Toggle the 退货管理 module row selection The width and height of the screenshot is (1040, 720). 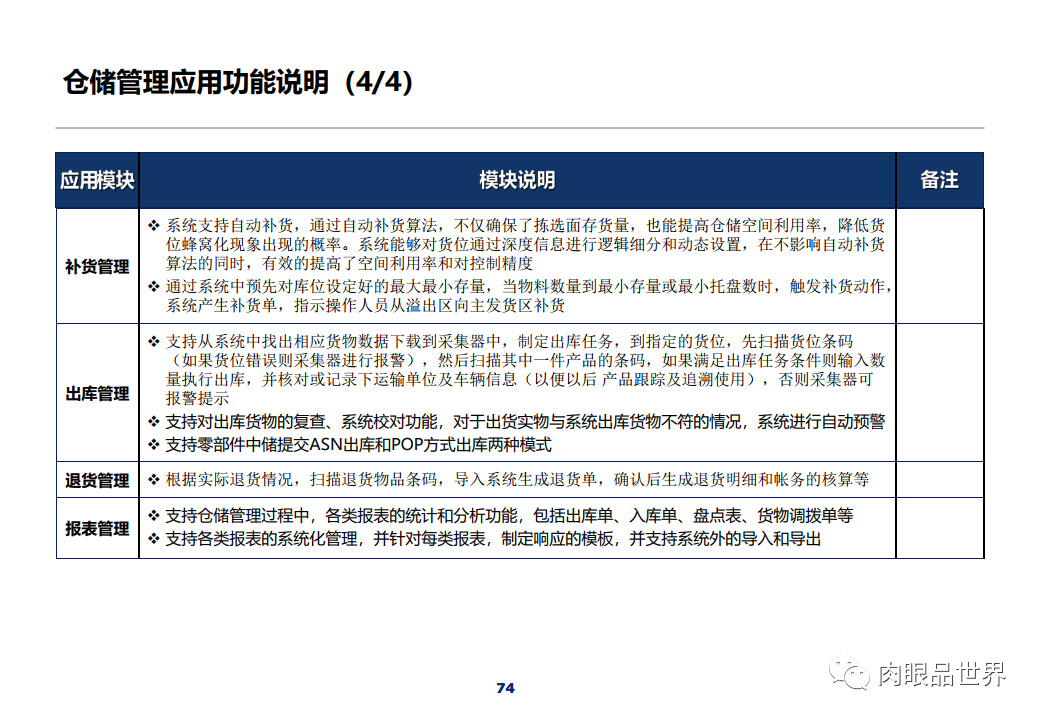(x=97, y=479)
